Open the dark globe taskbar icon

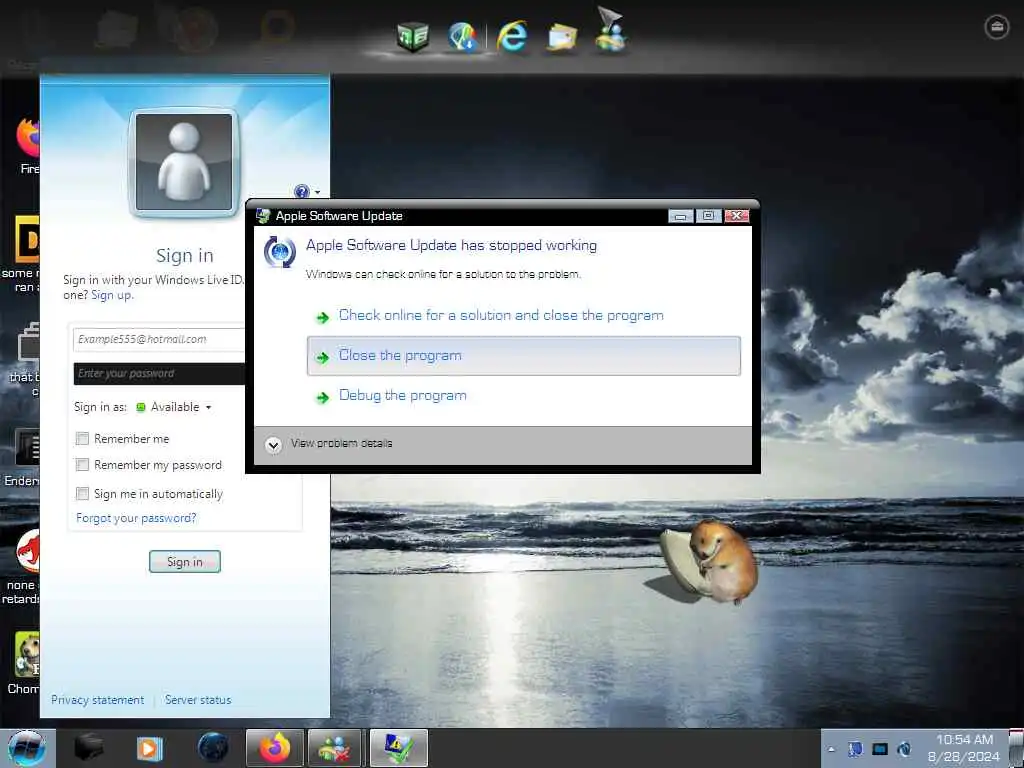click(213, 748)
